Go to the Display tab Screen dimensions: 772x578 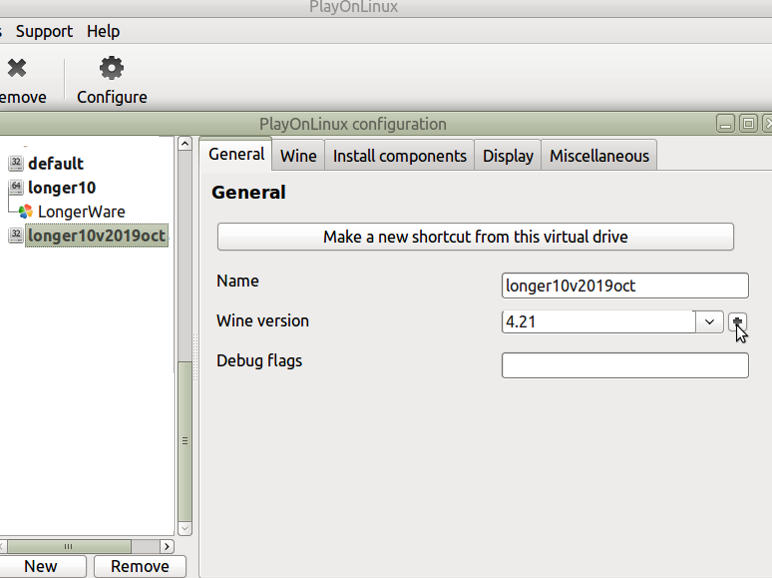pos(508,155)
